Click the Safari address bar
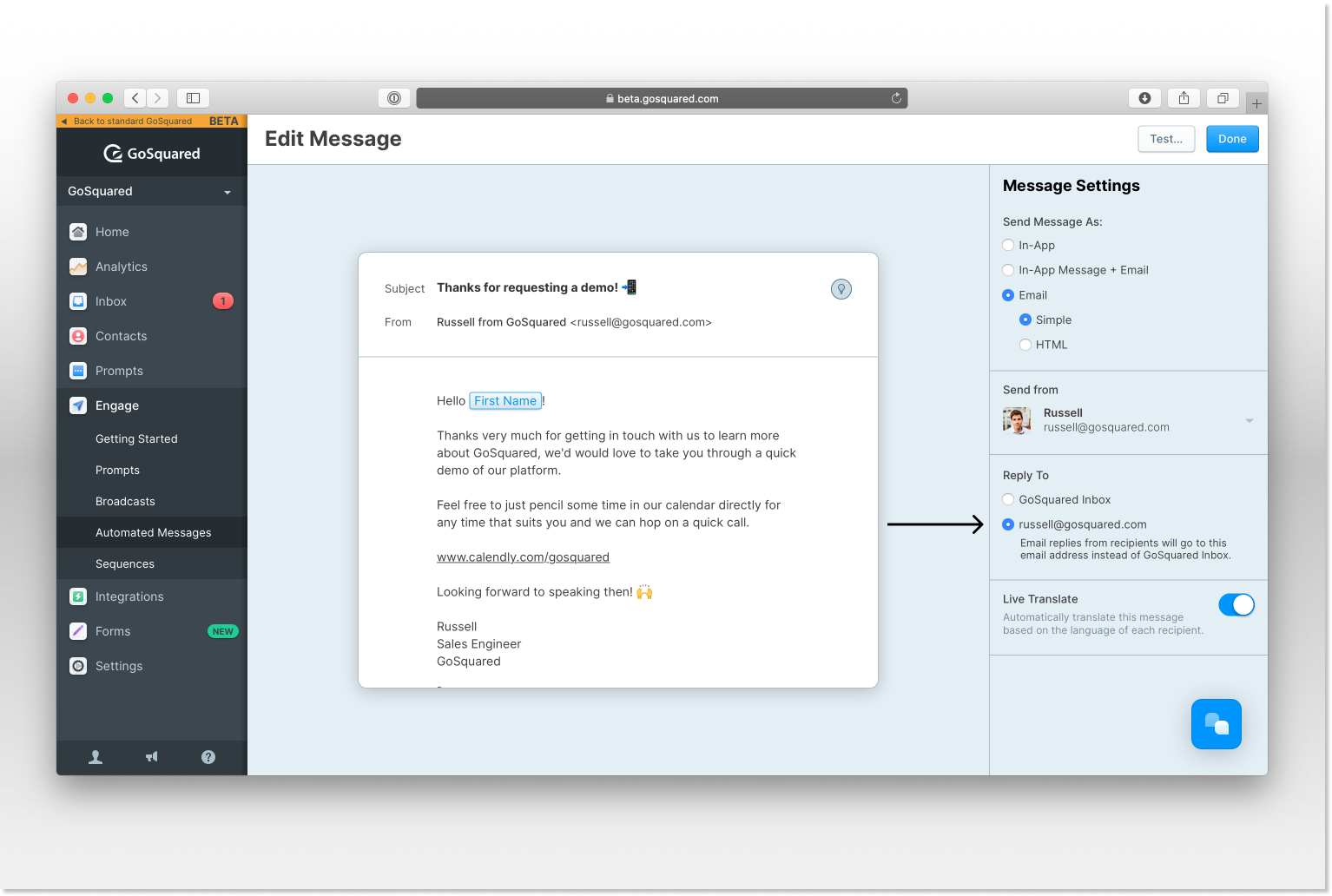The image size is (1332, 896). pyautogui.click(x=662, y=98)
